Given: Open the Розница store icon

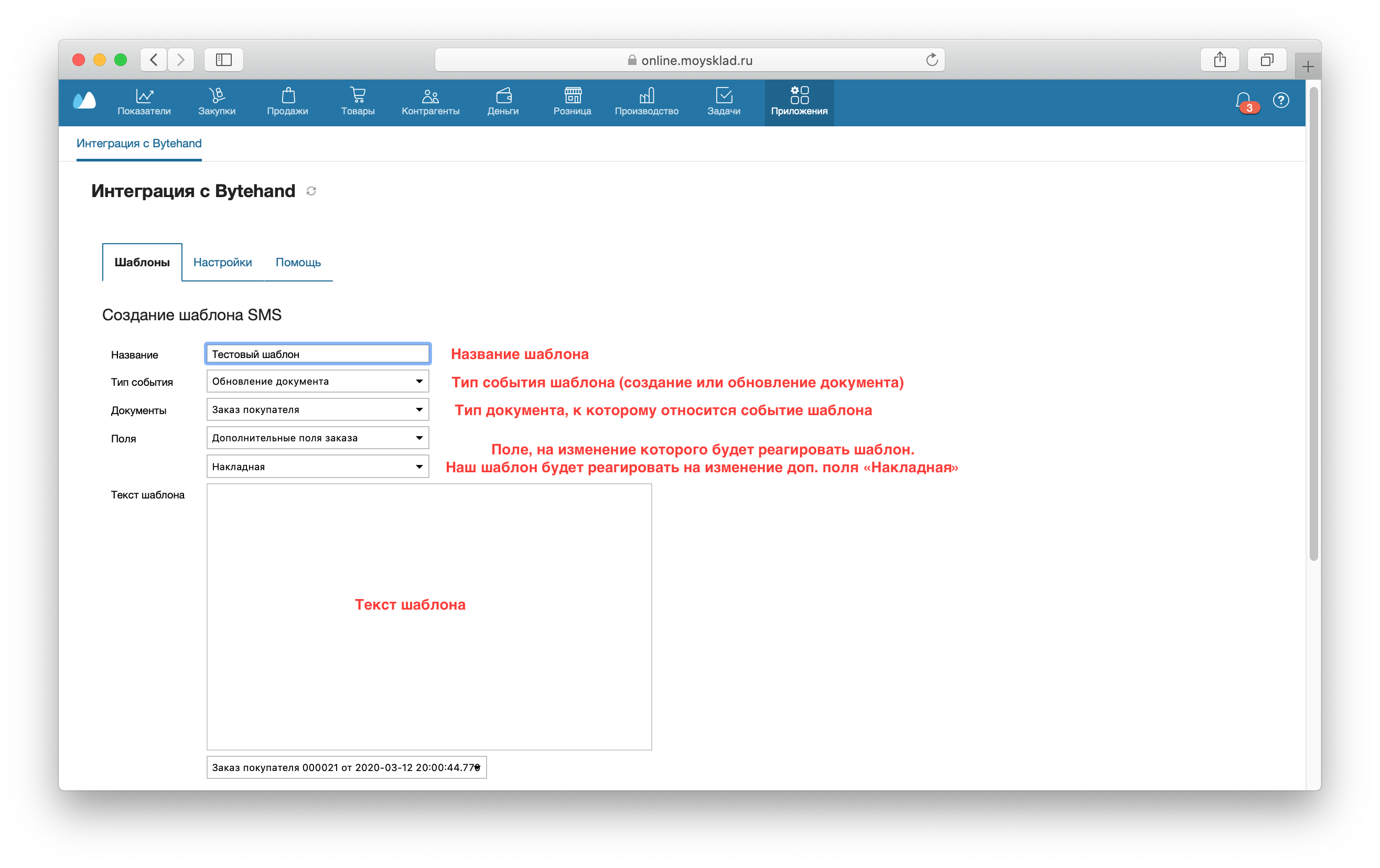Looking at the screenshot, I should 573,95.
